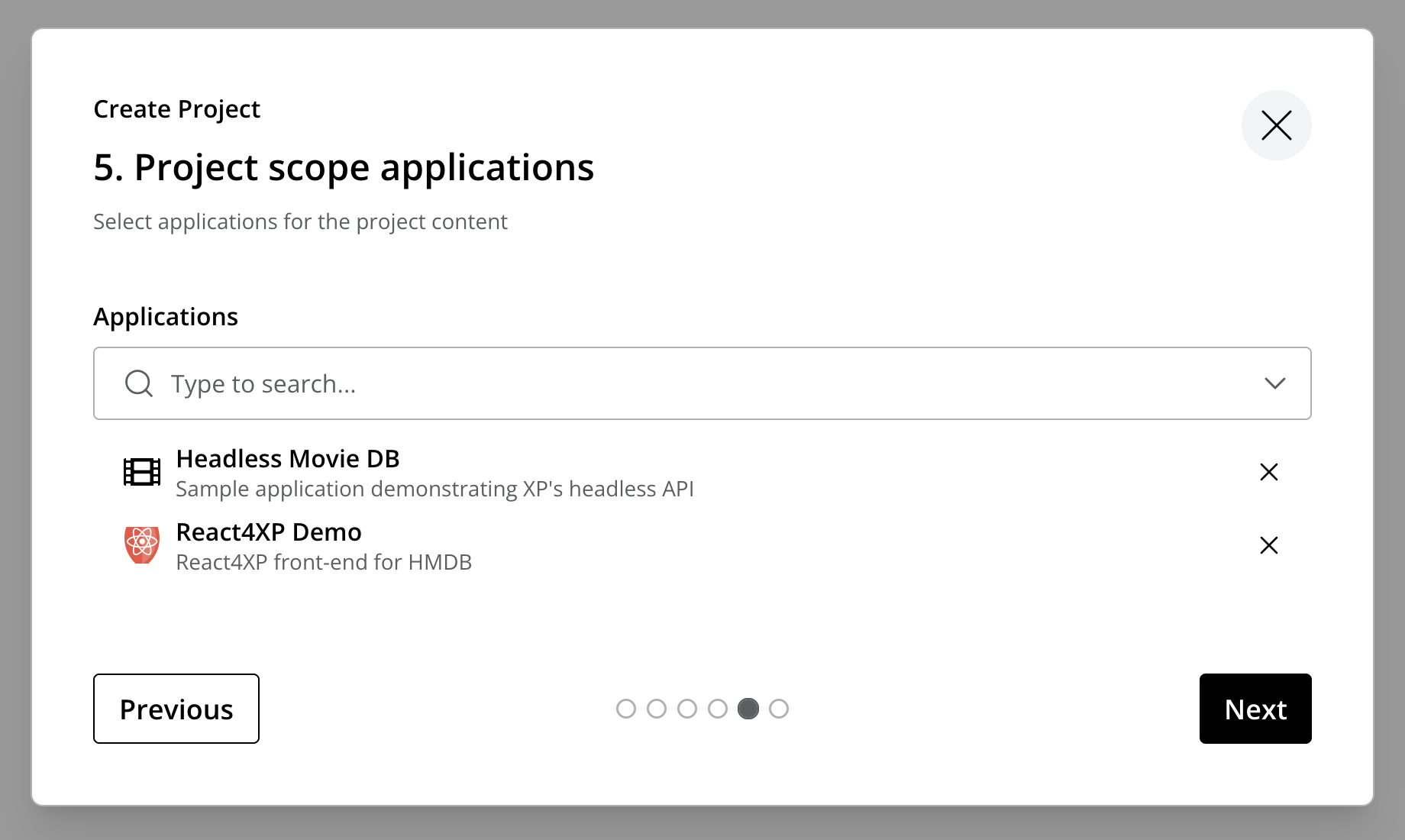The width and height of the screenshot is (1405, 840).
Task: Click "Sample application demonstrating XP's headless API" text
Action: tap(434, 489)
